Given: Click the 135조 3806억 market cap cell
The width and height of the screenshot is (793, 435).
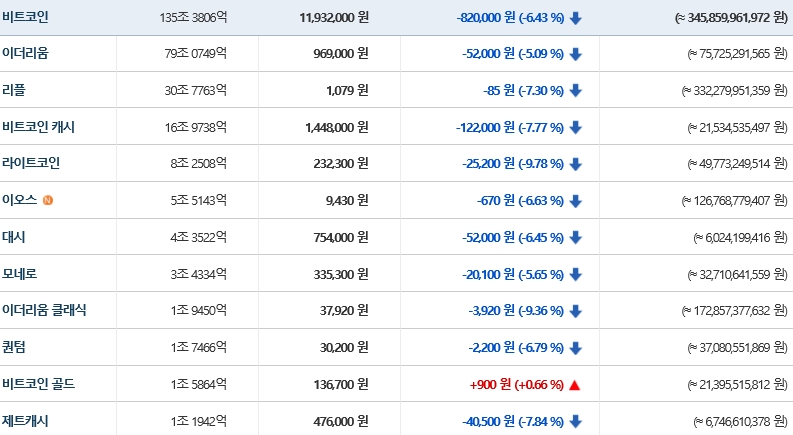Looking at the screenshot, I should [193, 18].
